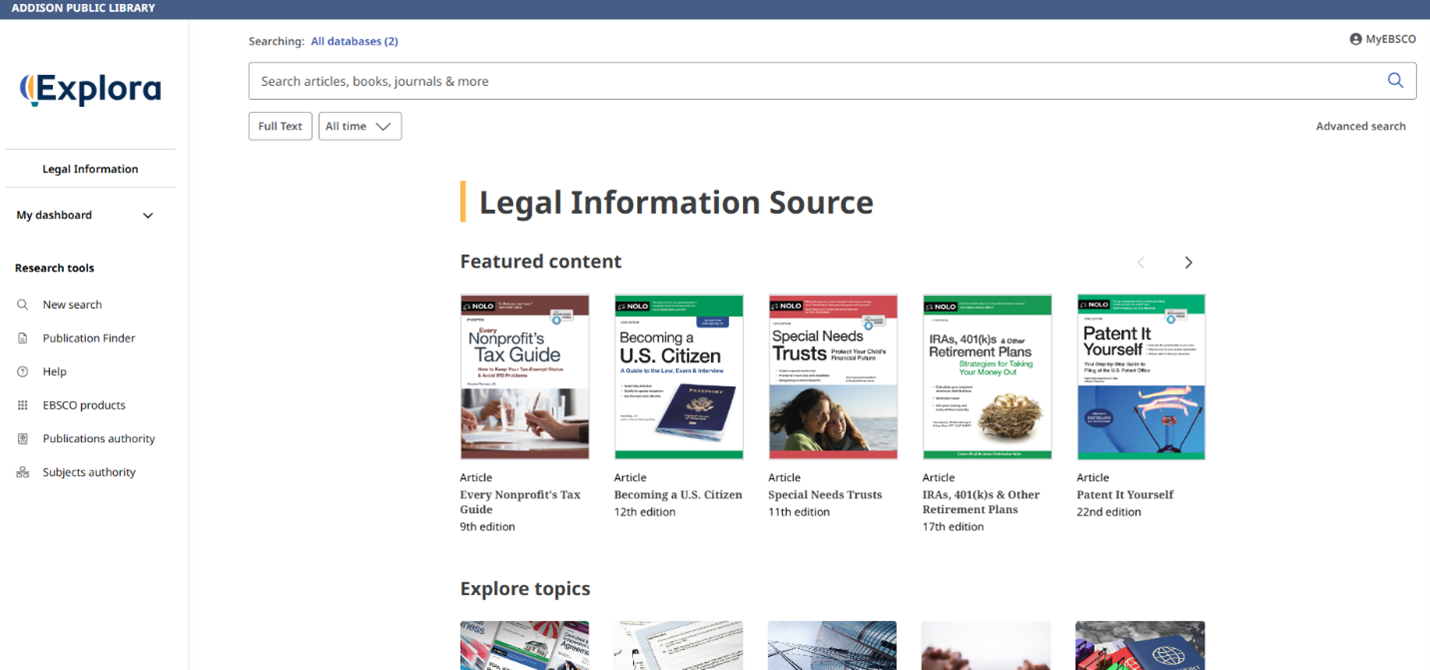The image size is (1430, 670).
Task: Advance the Featured content carousel right arrow
Action: pos(1188,262)
